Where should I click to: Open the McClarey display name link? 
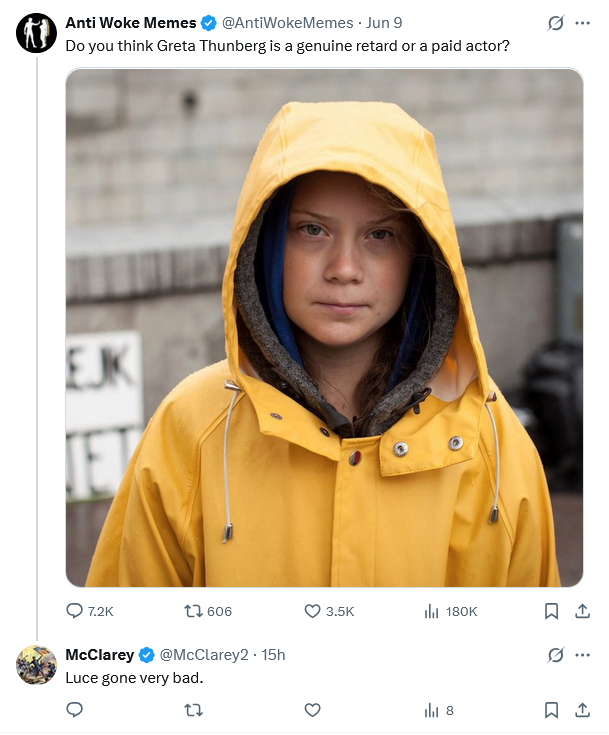pos(99,655)
